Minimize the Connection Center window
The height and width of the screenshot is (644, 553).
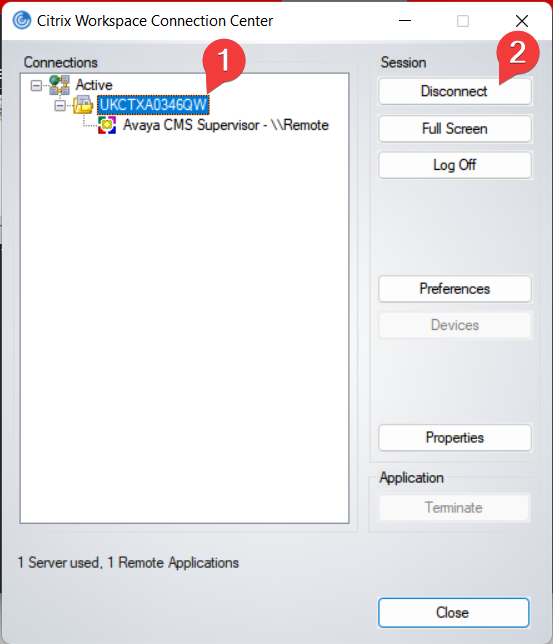[405, 21]
